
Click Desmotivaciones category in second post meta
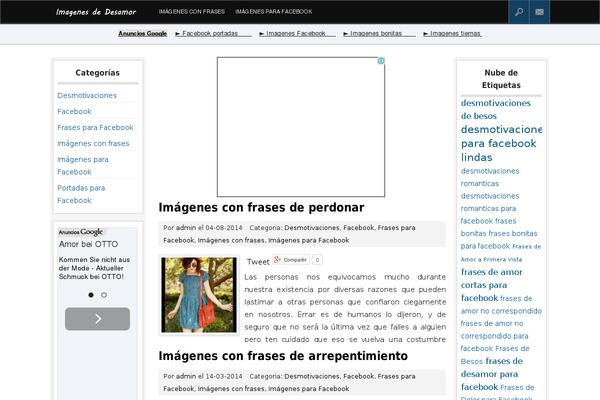coord(311,376)
